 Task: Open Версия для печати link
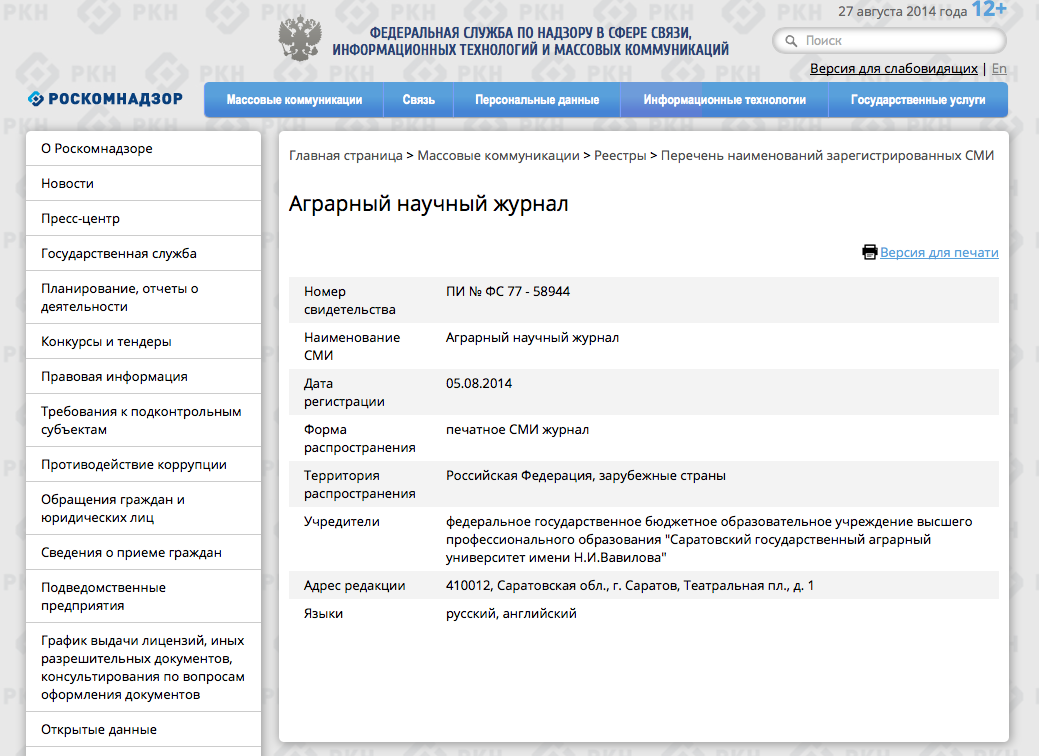click(939, 252)
